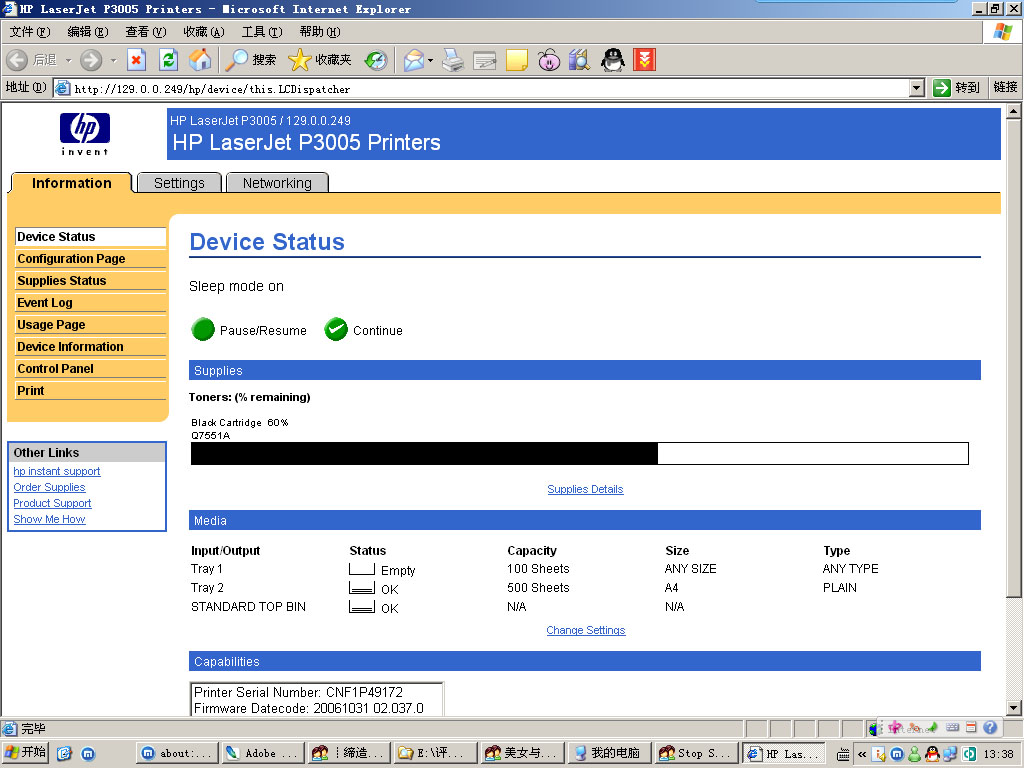Click the 开始 Start button
The height and width of the screenshot is (768, 1024).
(26, 753)
